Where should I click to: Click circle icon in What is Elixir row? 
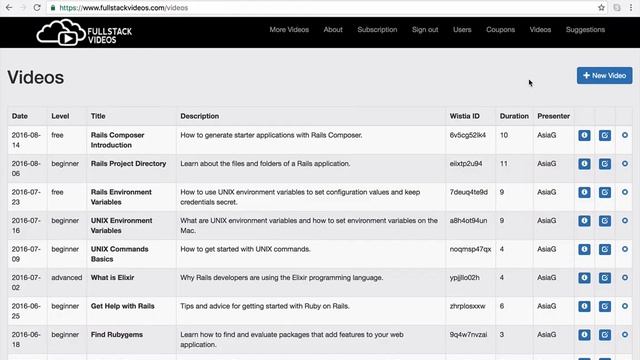(x=625, y=278)
